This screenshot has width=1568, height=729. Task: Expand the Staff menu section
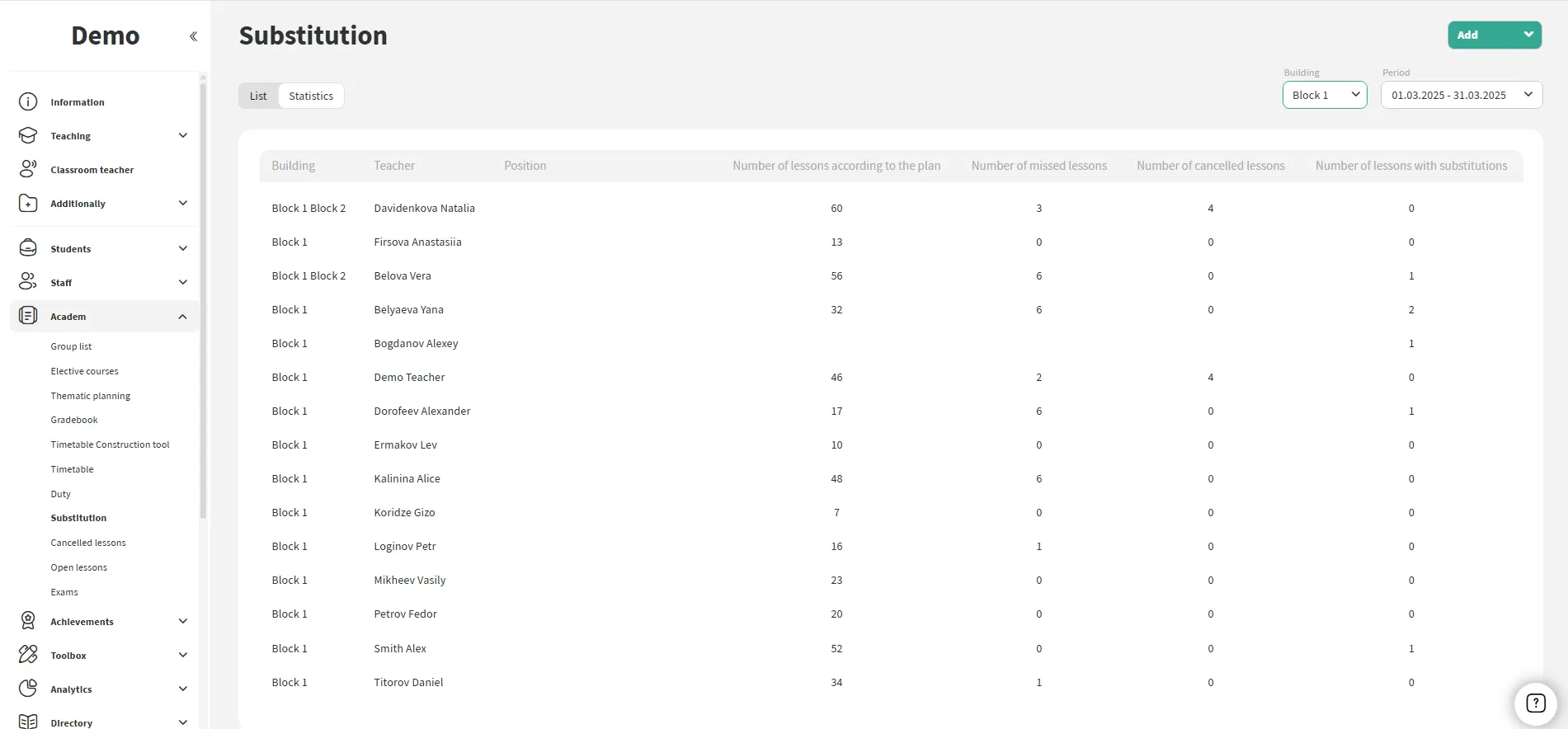point(182,283)
